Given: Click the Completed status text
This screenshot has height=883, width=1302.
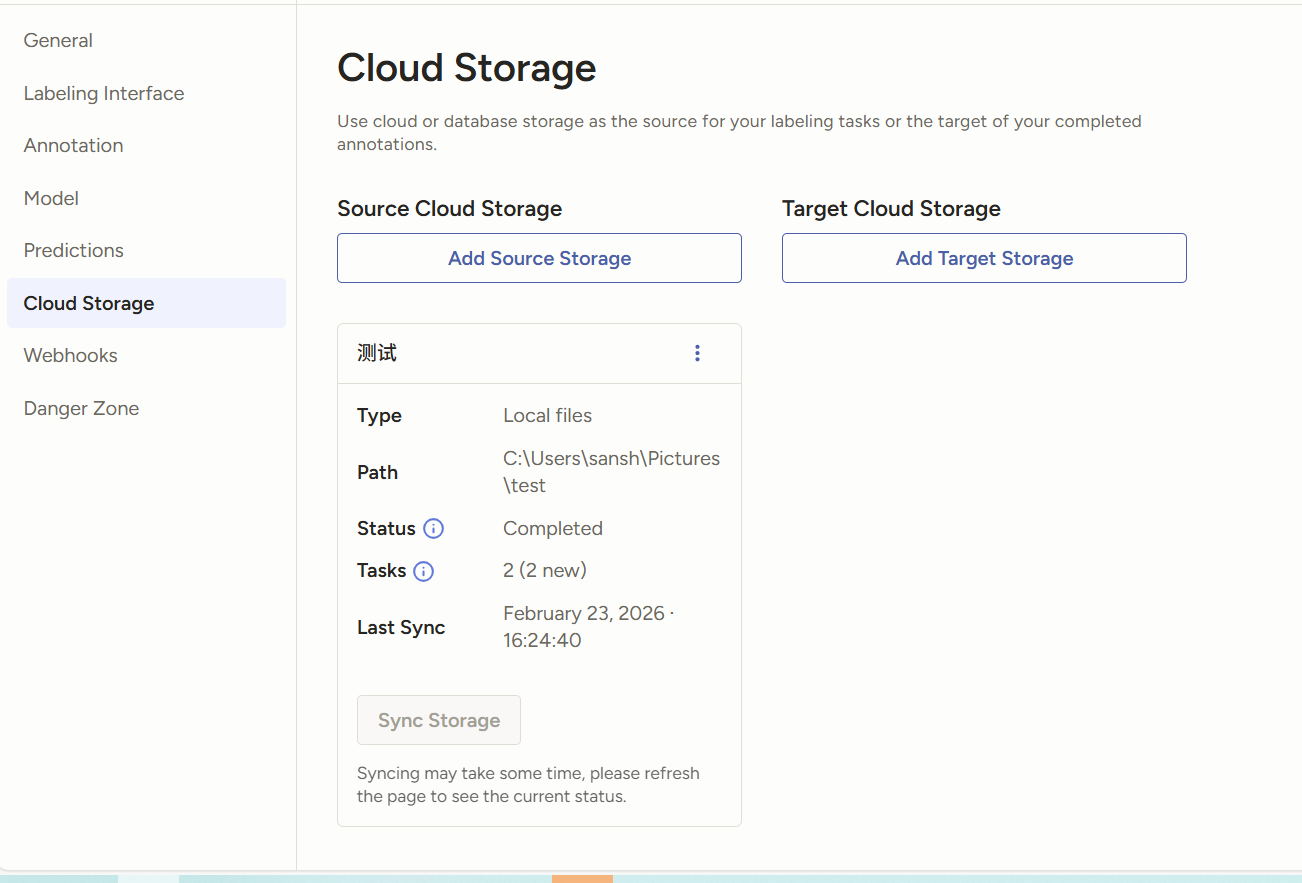Looking at the screenshot, I should pyautogui.click(x=553, y=528).
